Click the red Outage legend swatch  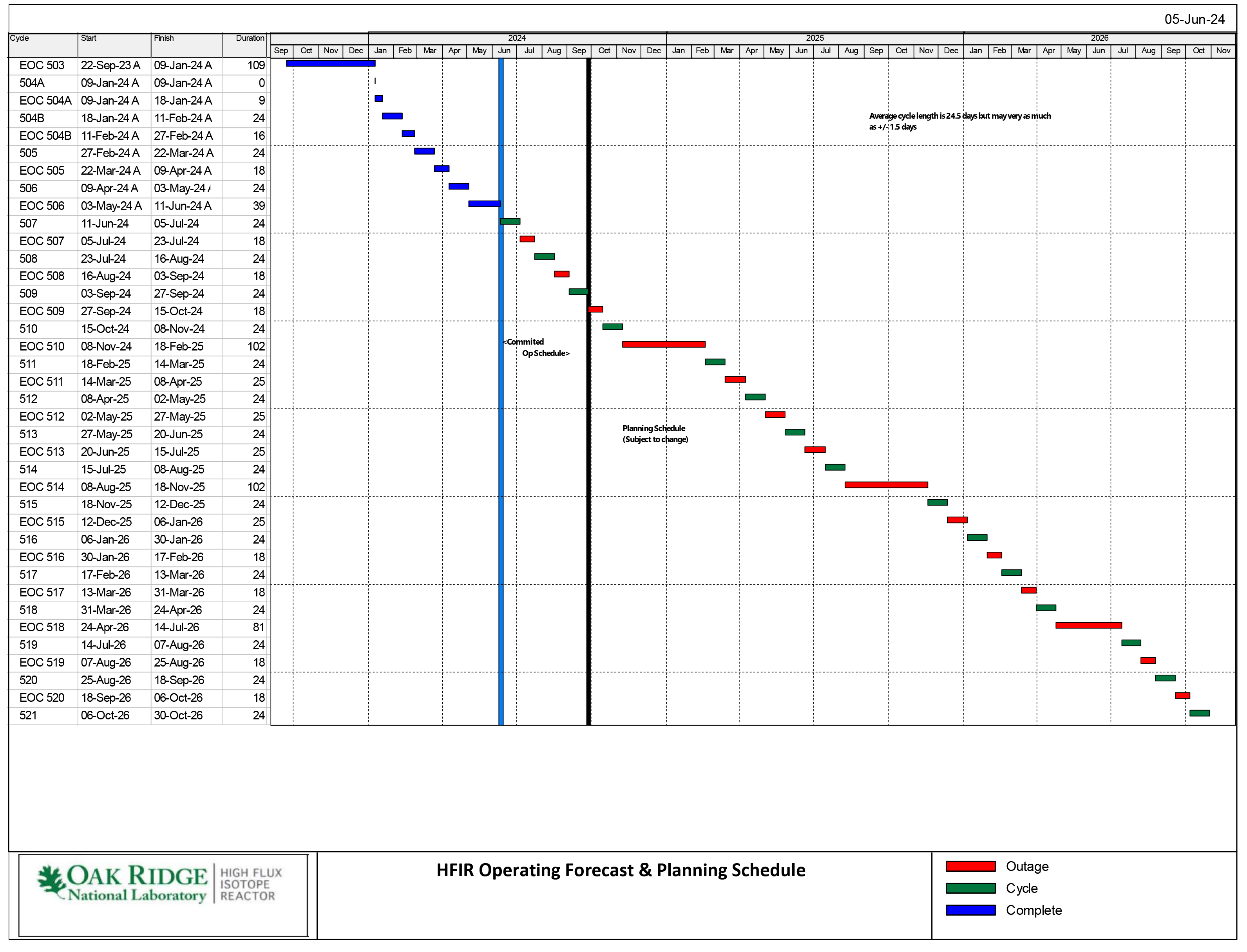click(x=970, y=866)
